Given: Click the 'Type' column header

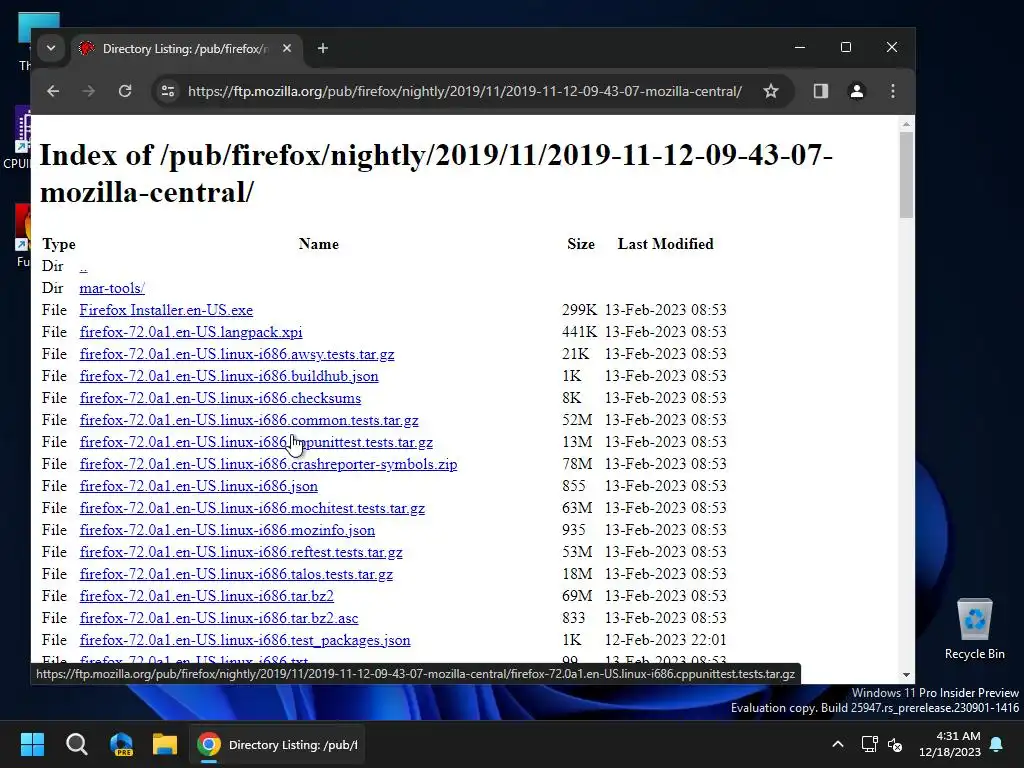Looking at the screenshot, I should point(59,244).
